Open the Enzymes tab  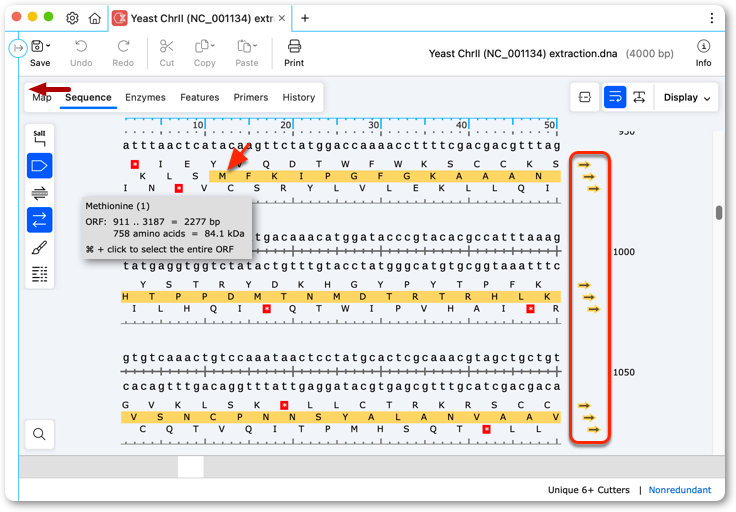[146, 97]
